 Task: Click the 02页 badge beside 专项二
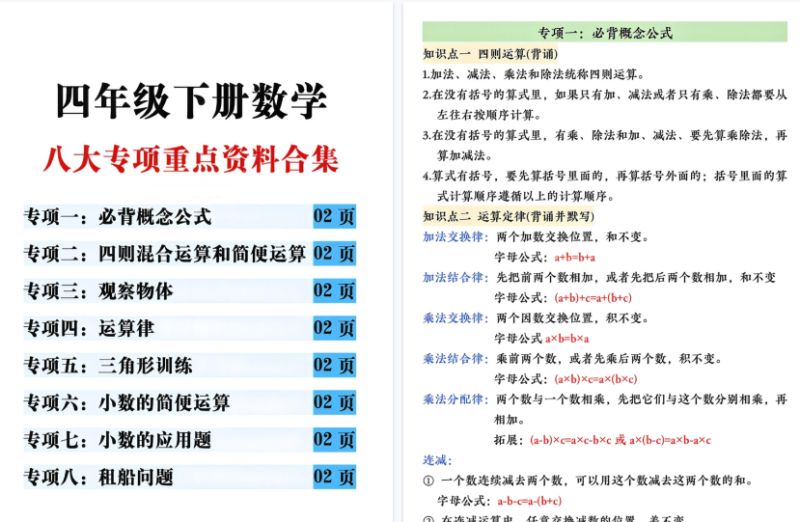[334, 254]
